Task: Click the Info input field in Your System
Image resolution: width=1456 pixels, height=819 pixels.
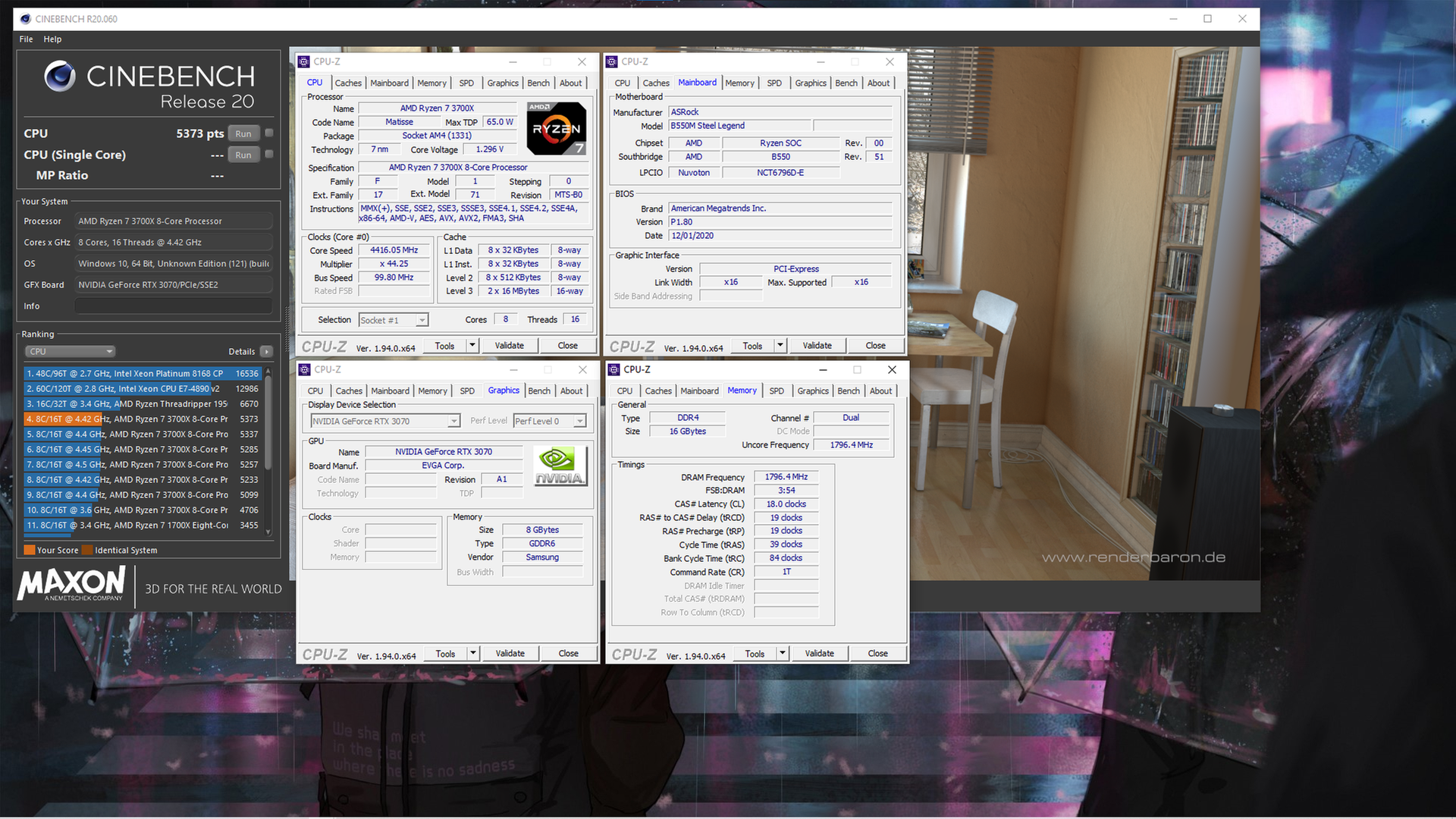Action: [174, 306]
